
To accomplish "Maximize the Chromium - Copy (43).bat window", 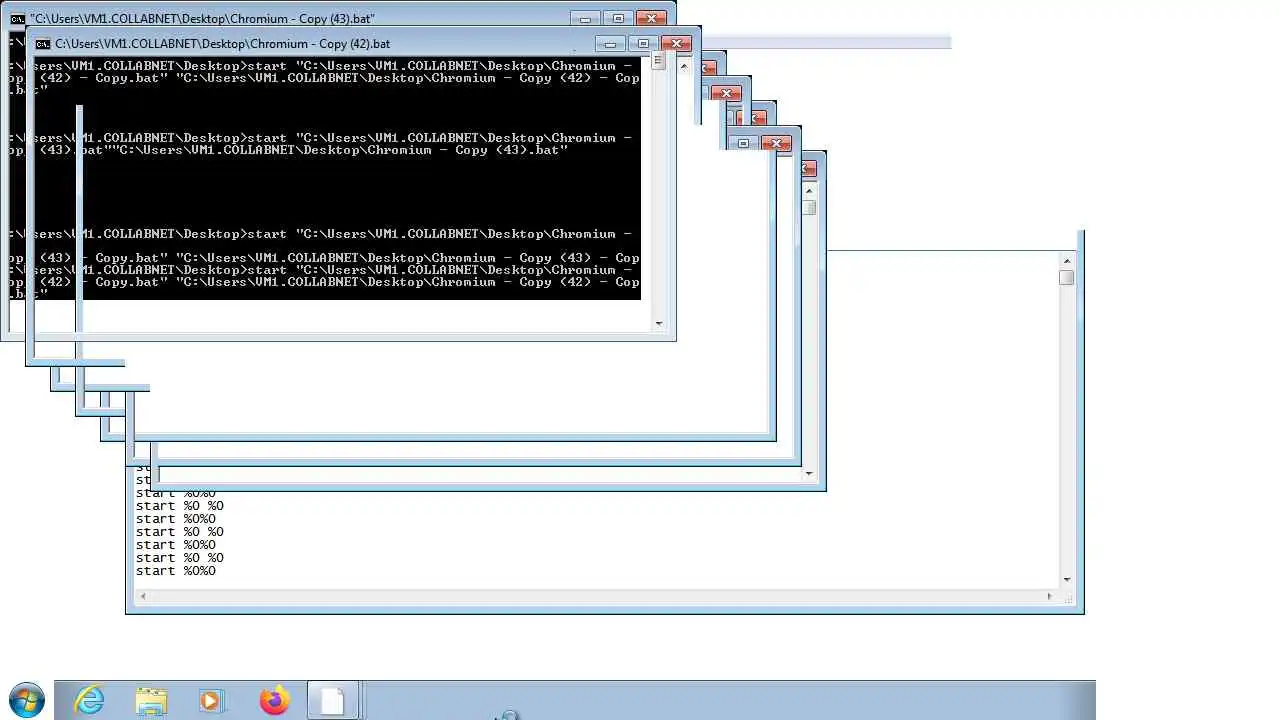I will pyautogui.click(x=618, y=18).
